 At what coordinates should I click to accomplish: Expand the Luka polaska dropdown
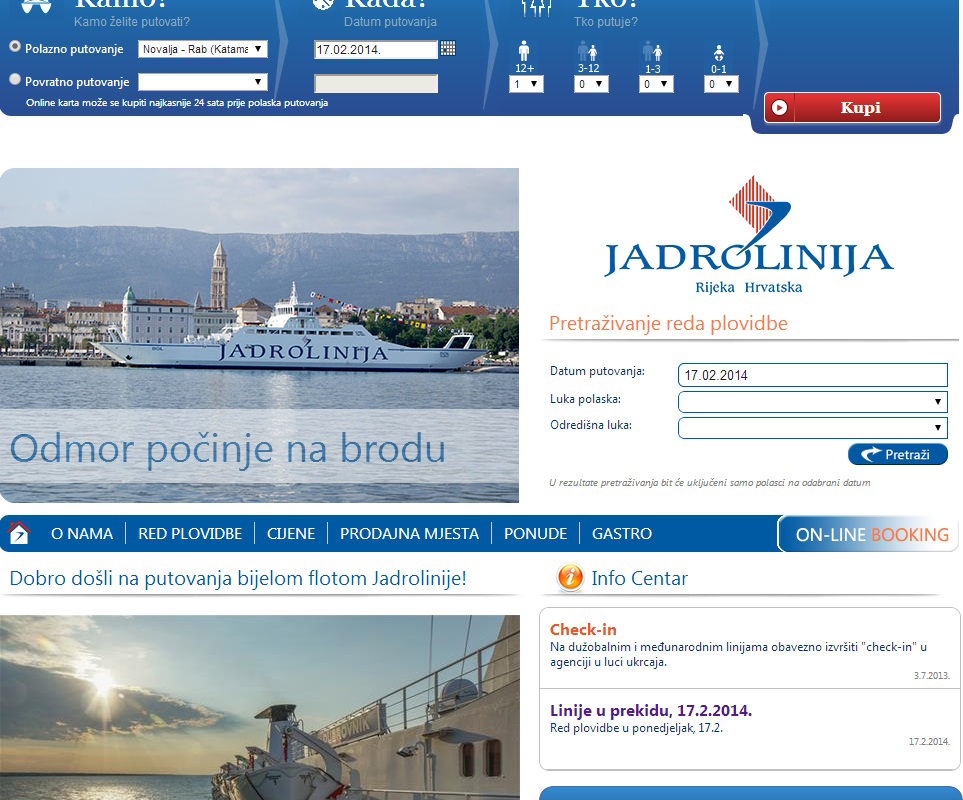(812, 402)
